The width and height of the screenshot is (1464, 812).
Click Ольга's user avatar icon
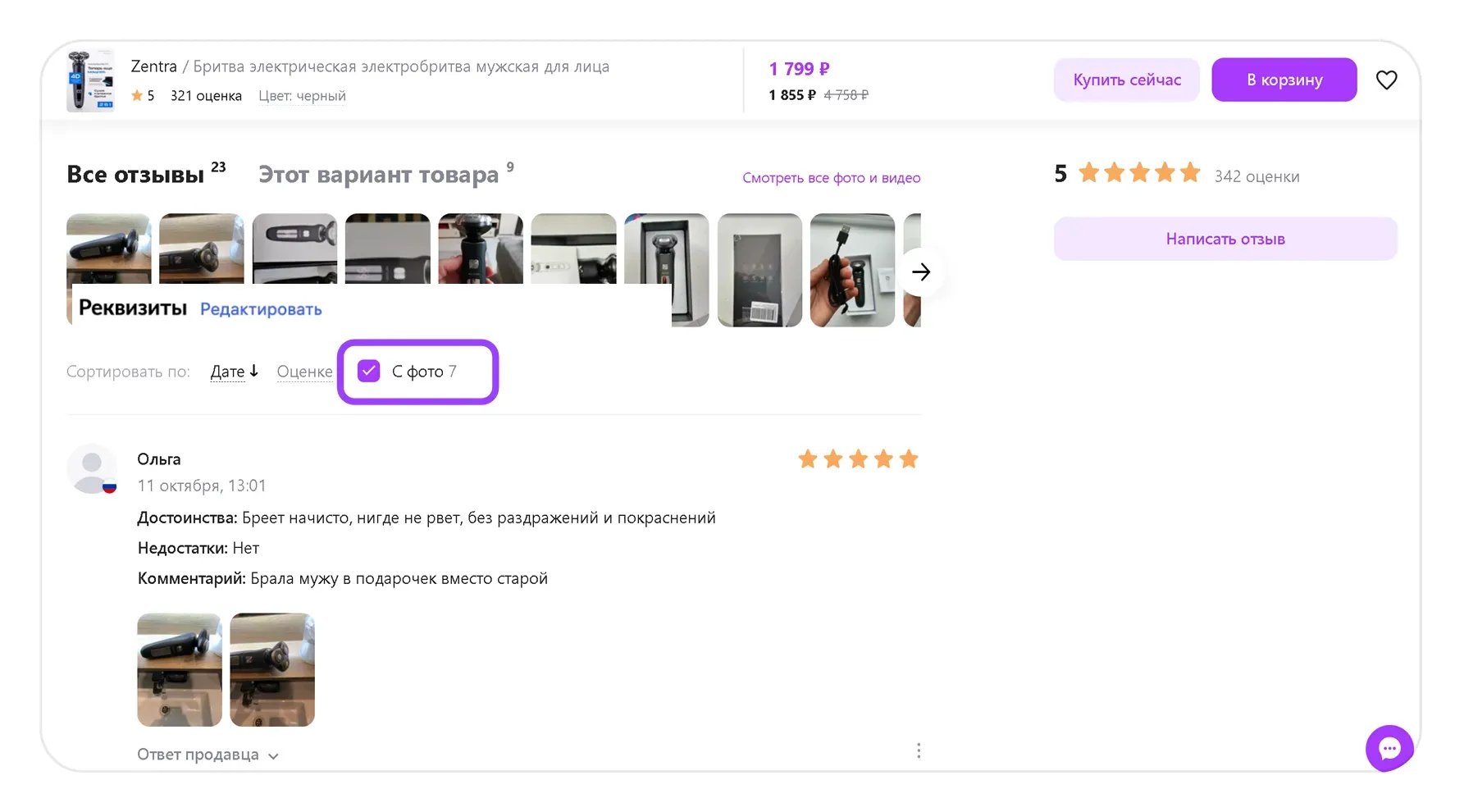coord(92,468)
